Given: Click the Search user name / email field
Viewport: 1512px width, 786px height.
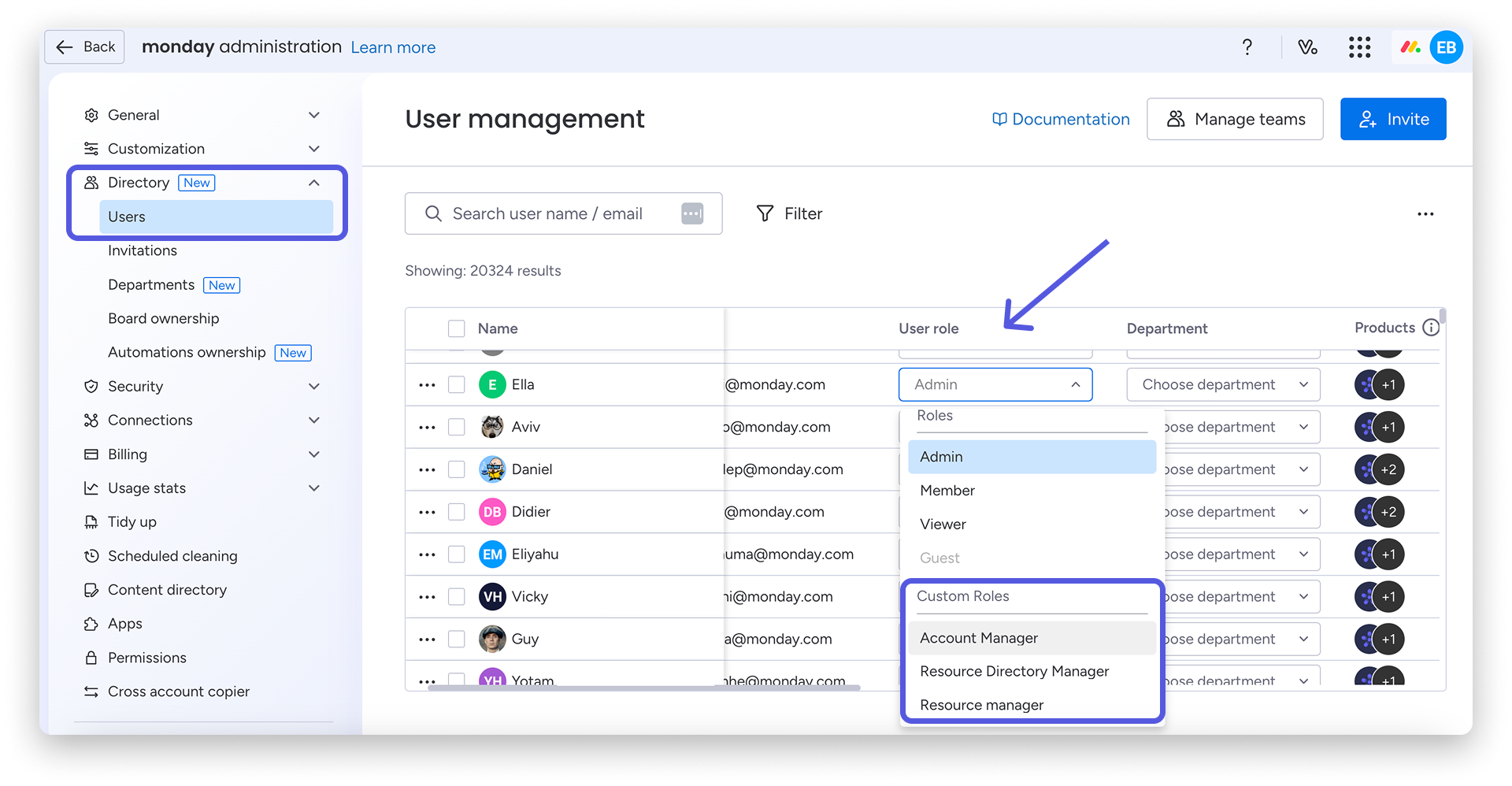Looking at the screenshot, I should point(563,213).
